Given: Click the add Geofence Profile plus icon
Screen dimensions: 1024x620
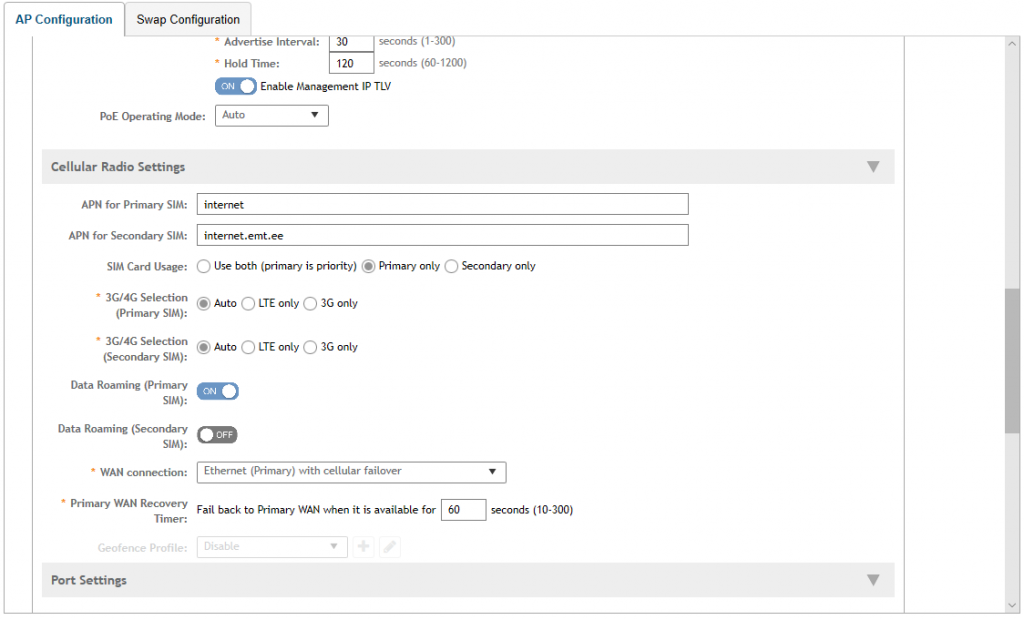Looking at the screenshot, I should 364,547.
